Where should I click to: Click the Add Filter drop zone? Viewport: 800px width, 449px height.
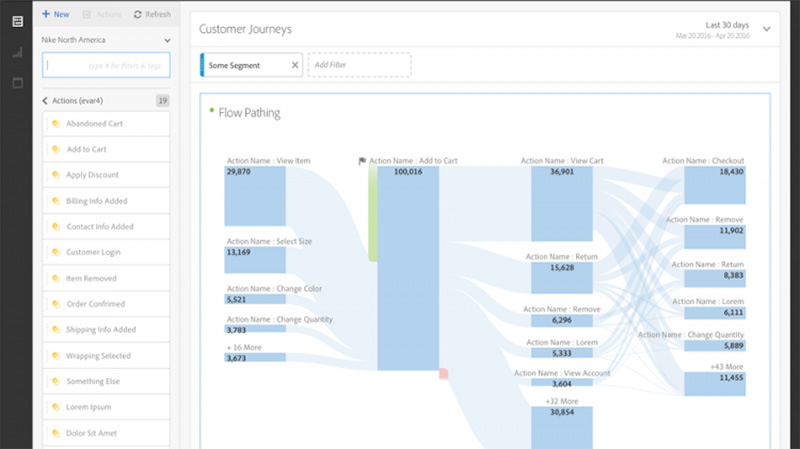358,66
